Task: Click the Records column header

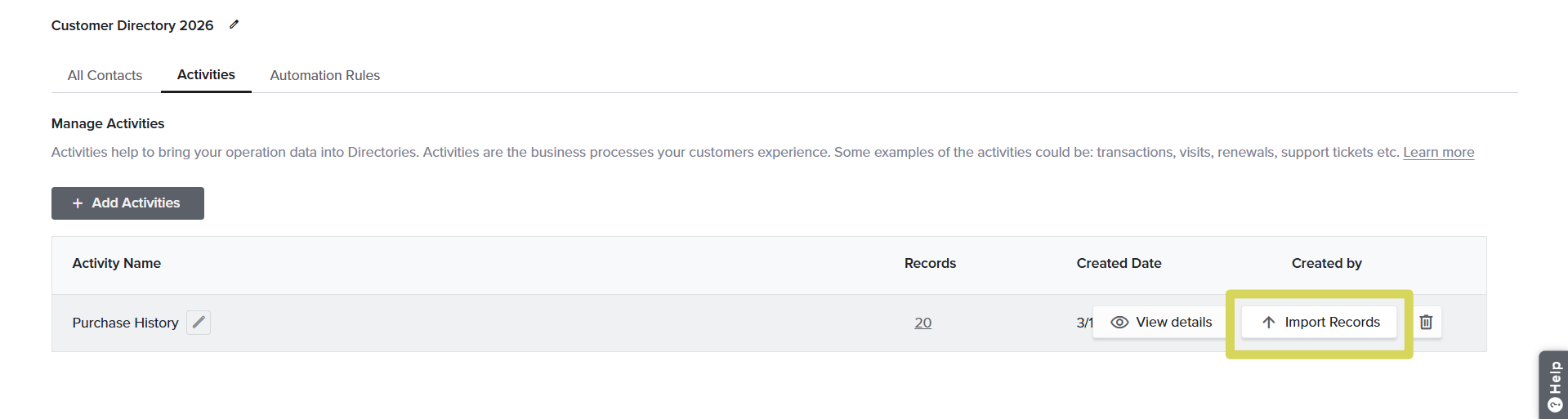Action: pyautogui.click(x=930, y=263)
